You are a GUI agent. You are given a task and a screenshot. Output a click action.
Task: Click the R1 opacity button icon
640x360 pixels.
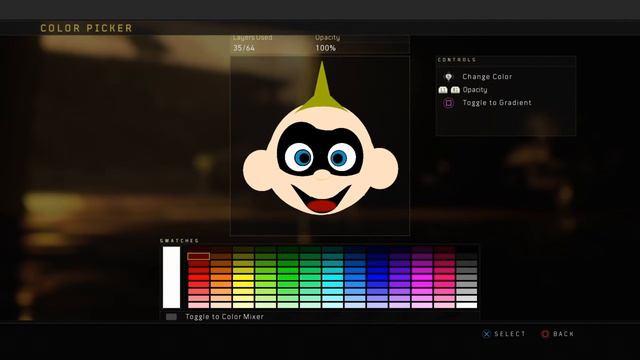pyautogui.click(x=455, y=90)
